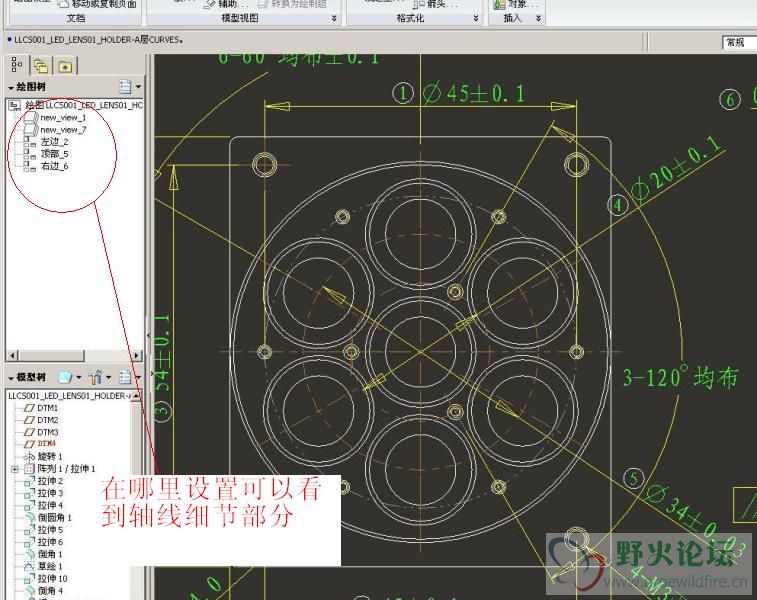The height and width of the screenshot is (600, 757).
Task: Expand the 格式化 ribbon group
Action: point(476,18)
